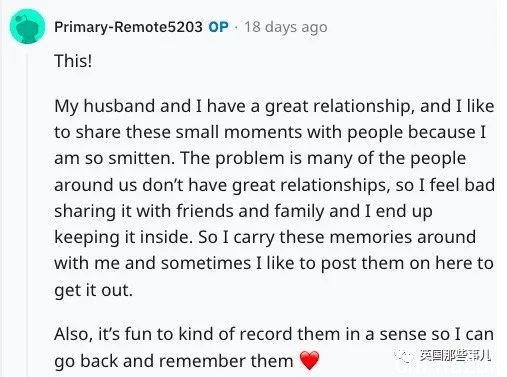Click the word 'smitten' in the comment
Screen dimensions: 507x377
pyautogui.click(x=141, y=158)
